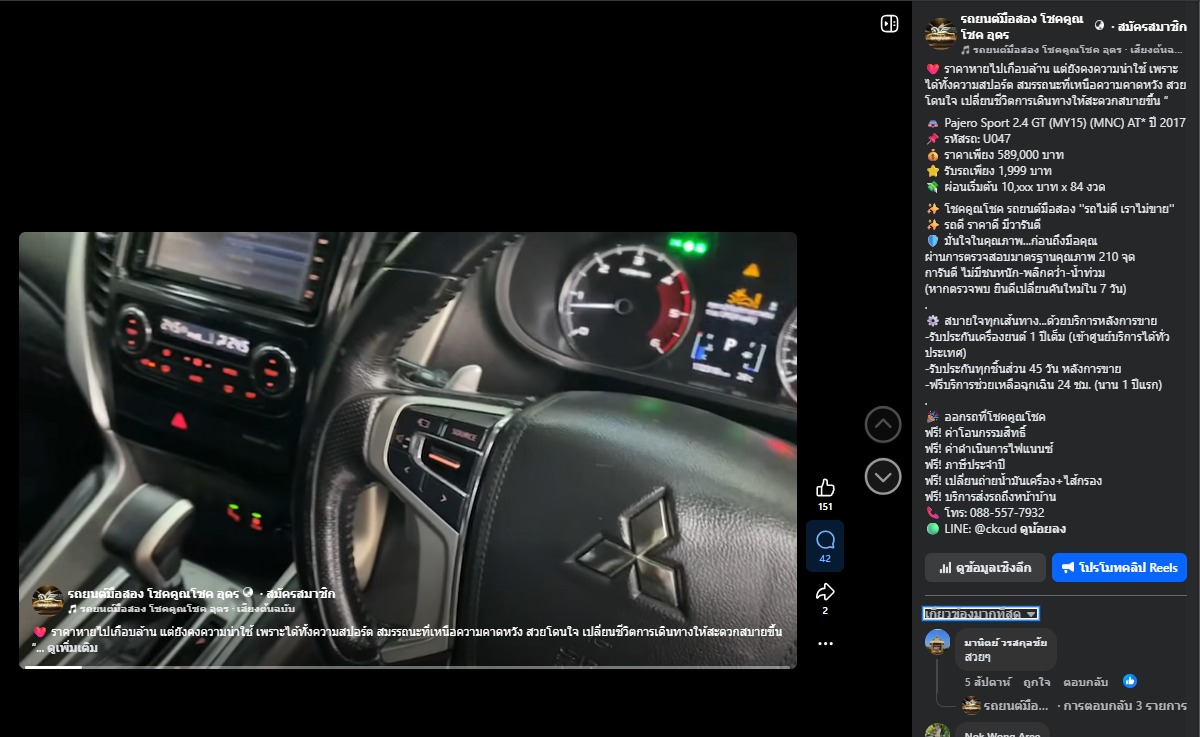Click the 151 like count
This screenshot has width=1200, height=737.
point(825,507)
